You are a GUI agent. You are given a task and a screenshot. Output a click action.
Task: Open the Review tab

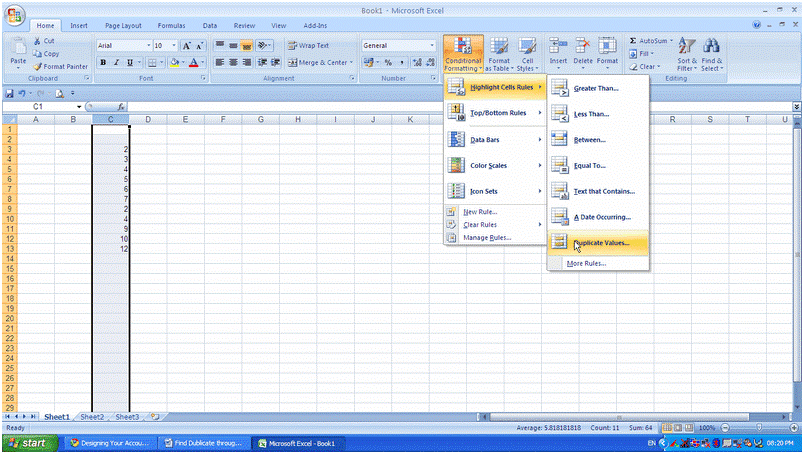point(244,26)
